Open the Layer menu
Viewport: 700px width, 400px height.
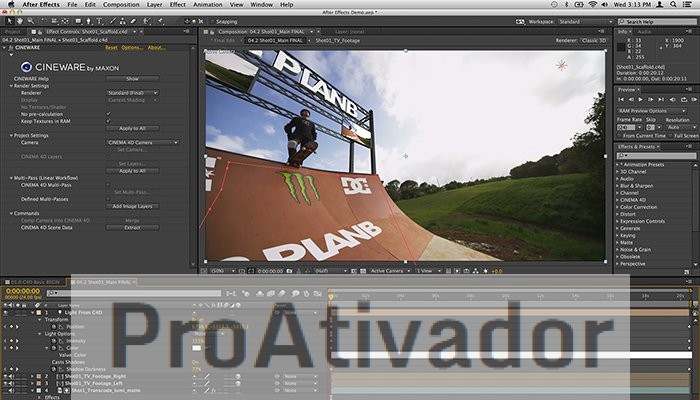tap(154, 4)
